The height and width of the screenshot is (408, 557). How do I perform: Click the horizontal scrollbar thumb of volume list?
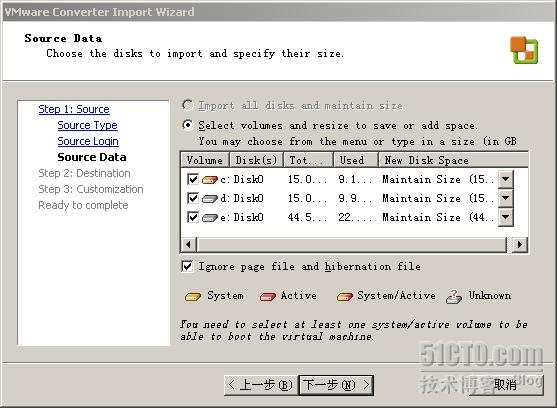click(351, 244)
